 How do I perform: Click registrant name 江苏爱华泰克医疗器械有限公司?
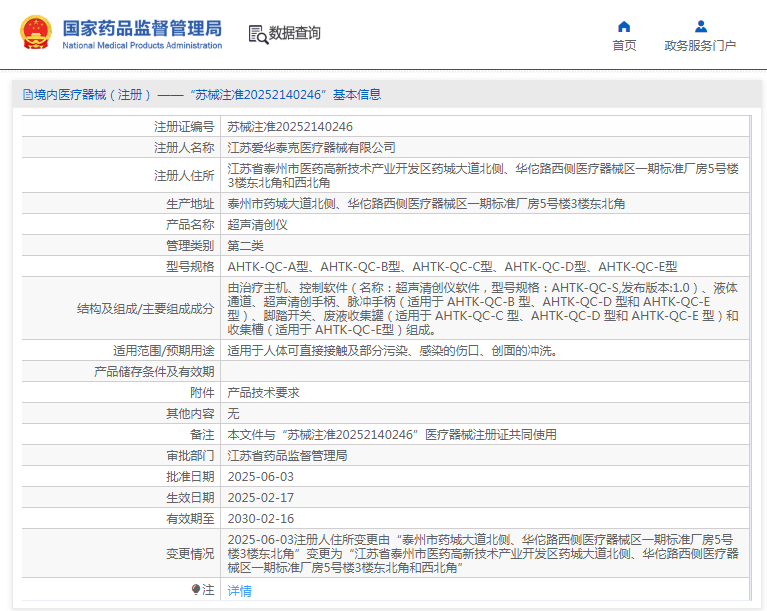tap(311, 148)
